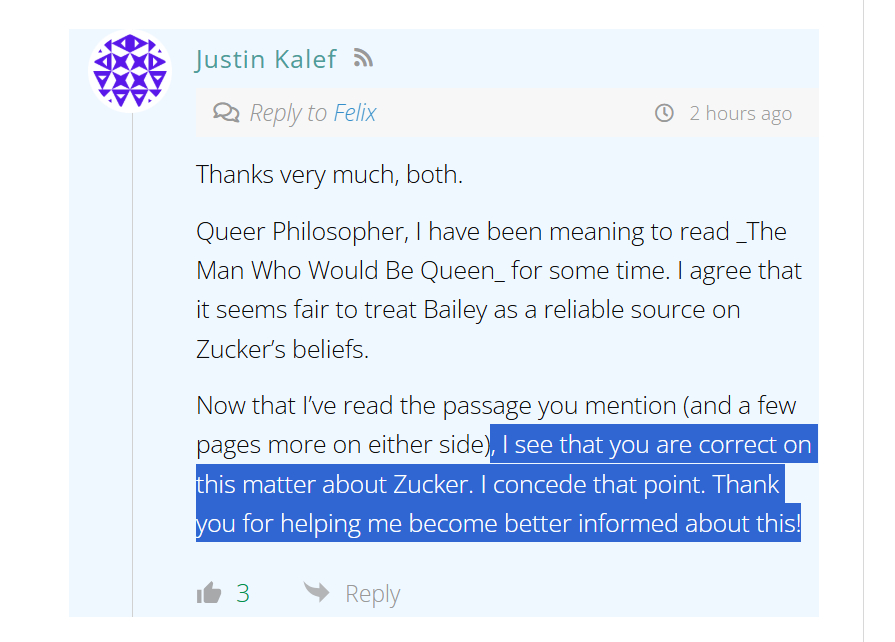Upvote the comment with the thumbs-up icon
This screenshot has width=895, height=642.
click(x=209, y=593)
